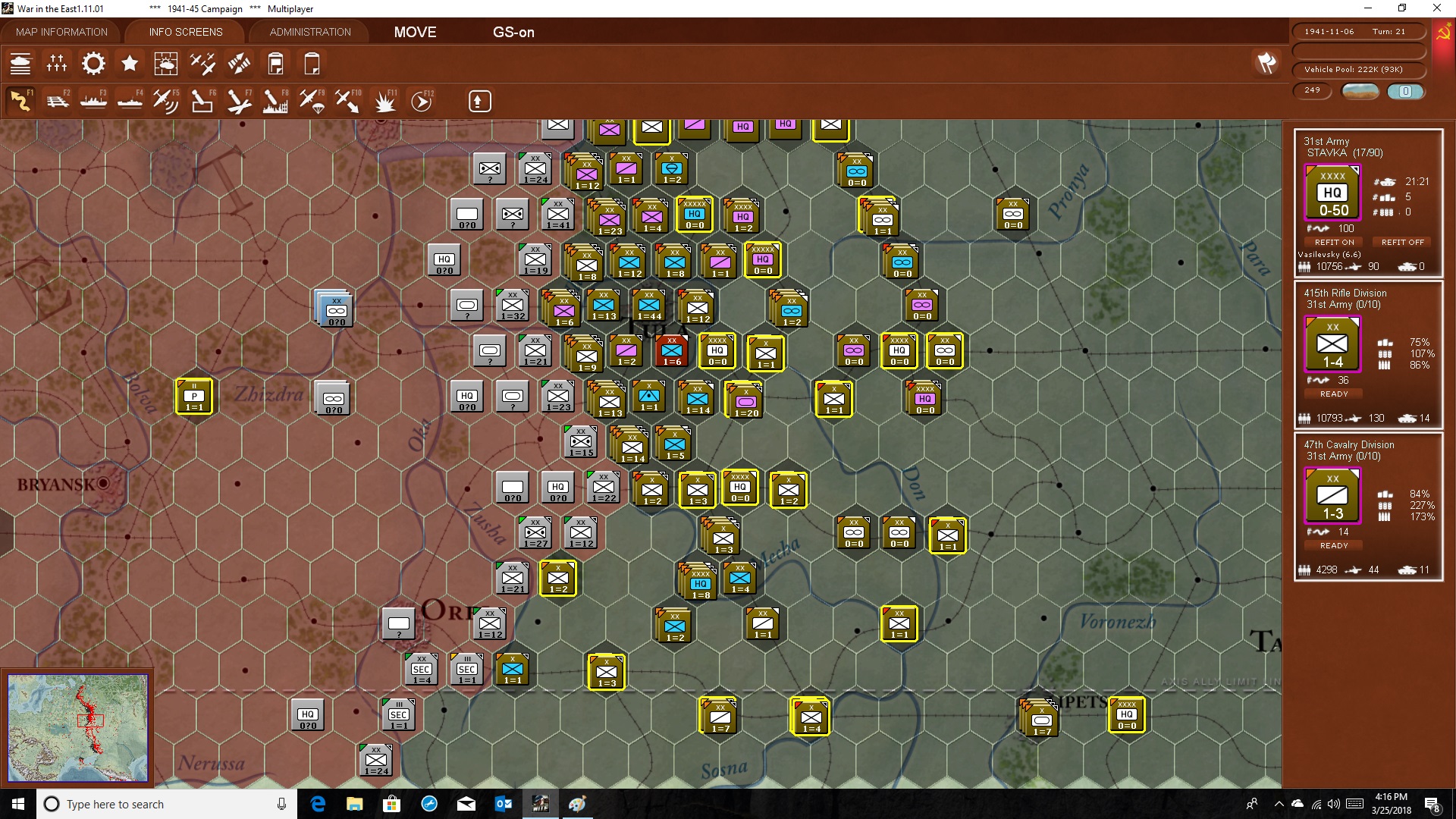Select the F11 Build fortified zone explosion icon
The width and height of the screenshot is (1456, 819).
click(x=384, y=101)
